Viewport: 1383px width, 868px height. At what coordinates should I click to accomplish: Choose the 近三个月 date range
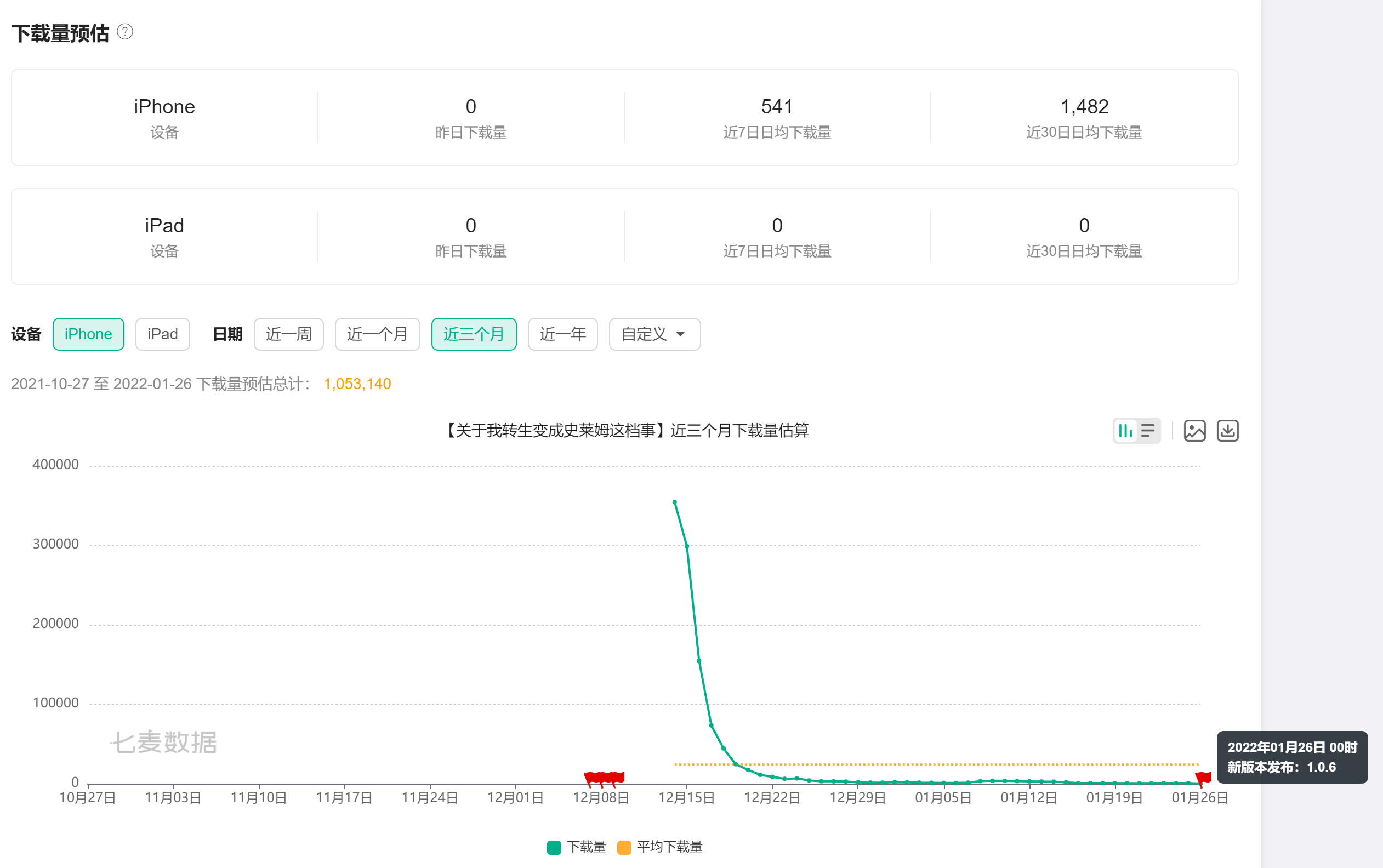coord(474,334)
